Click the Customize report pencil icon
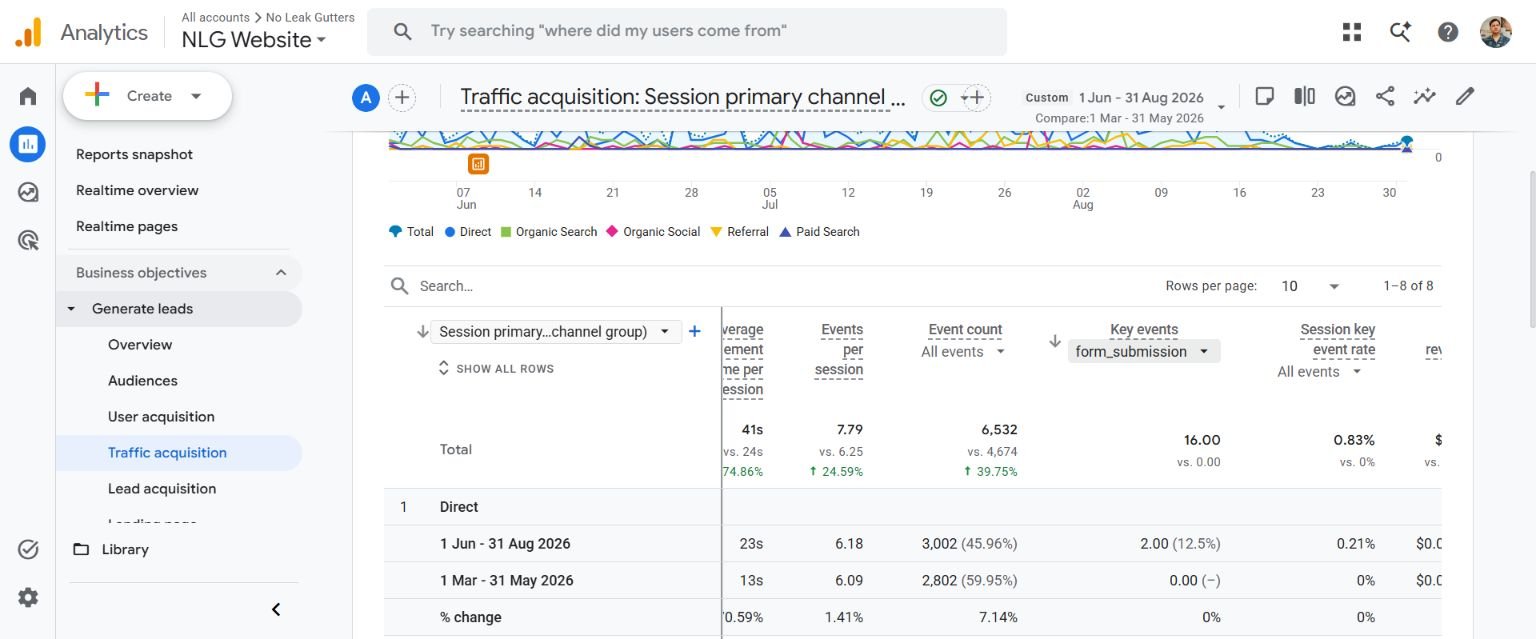The width and height of the screenshot is (1536, 639). (1465, 96)
